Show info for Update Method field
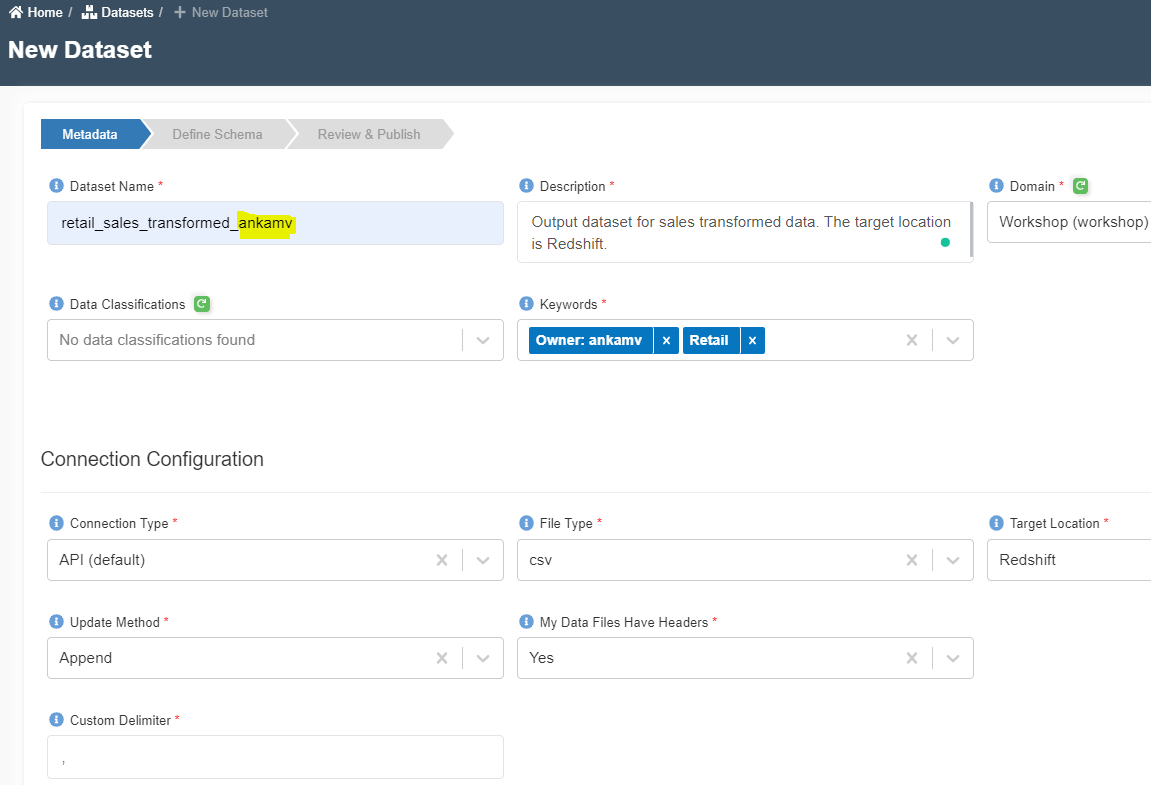This screenshot has height=785, width=1151. pos(56,622)
